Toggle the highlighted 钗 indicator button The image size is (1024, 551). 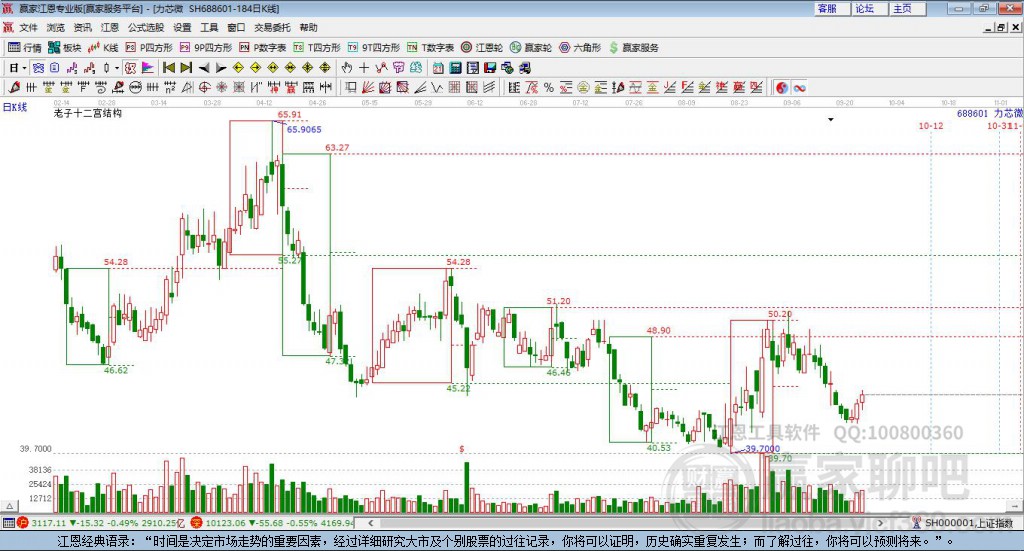coord(131,68)
